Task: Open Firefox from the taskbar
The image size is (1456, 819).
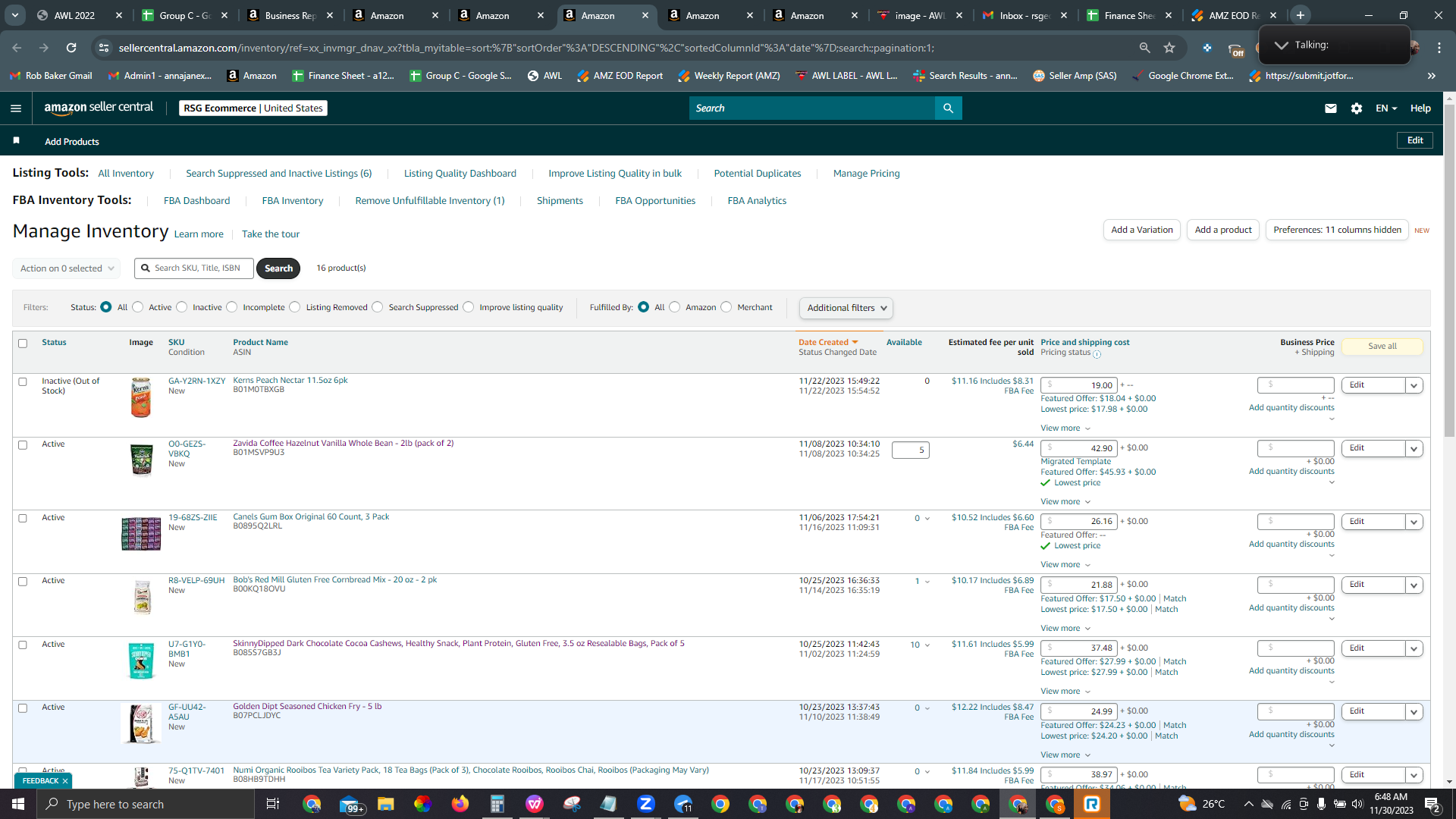Action: [460, 804]
